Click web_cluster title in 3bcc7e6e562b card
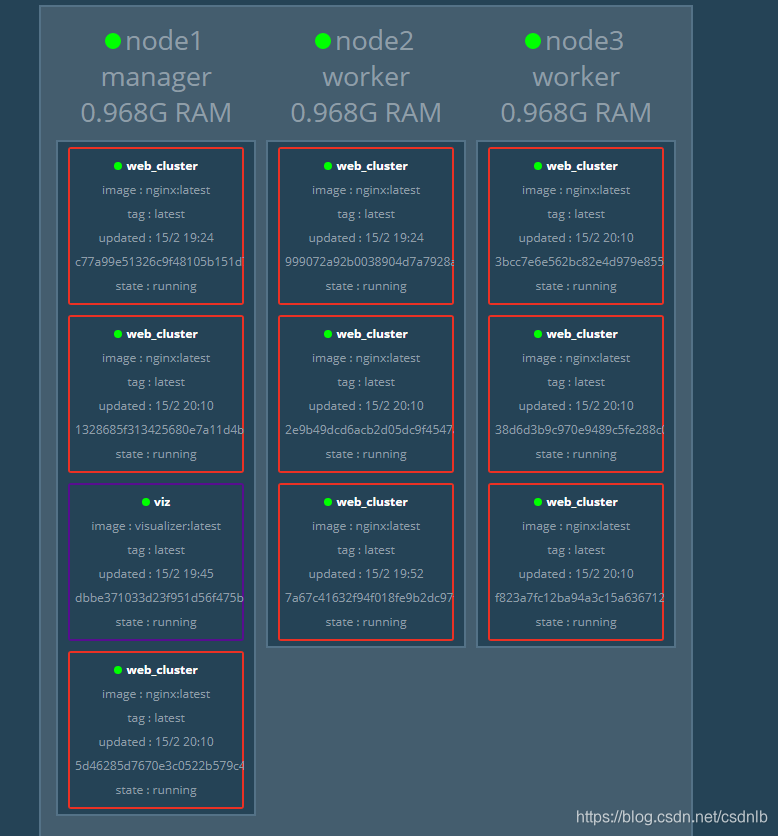This screenshot has width=778, height=836. [582, 166]
